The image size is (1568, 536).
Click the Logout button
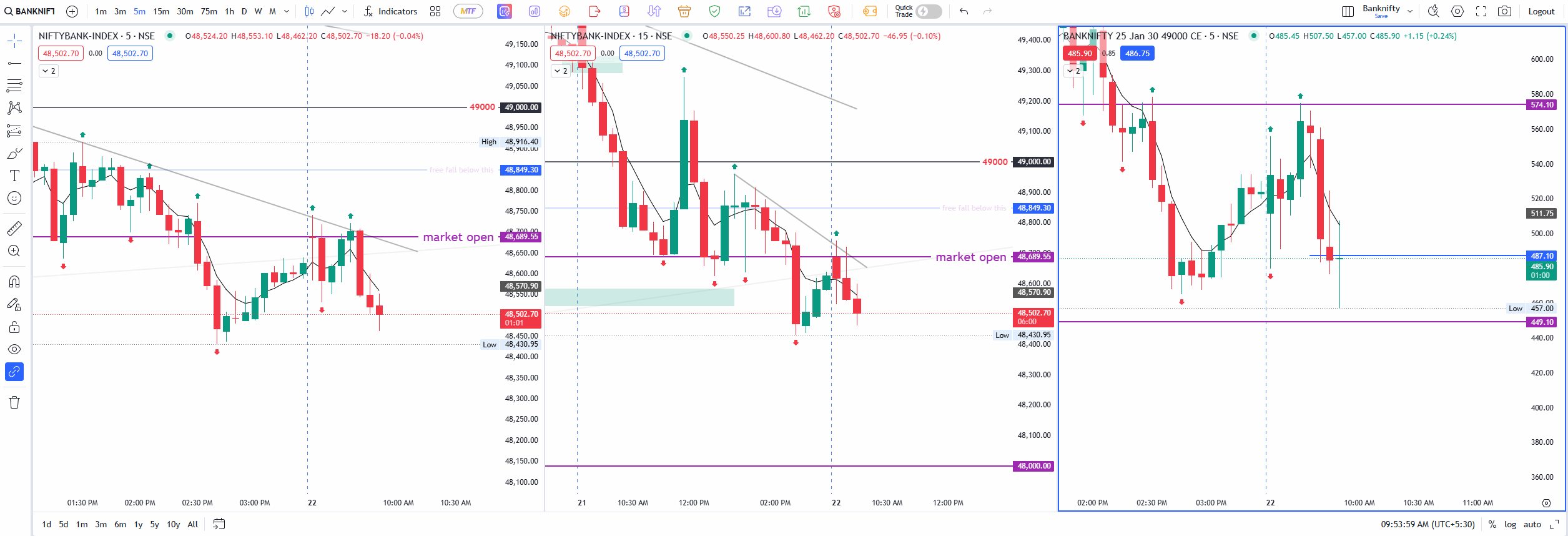pos(1541,11)
